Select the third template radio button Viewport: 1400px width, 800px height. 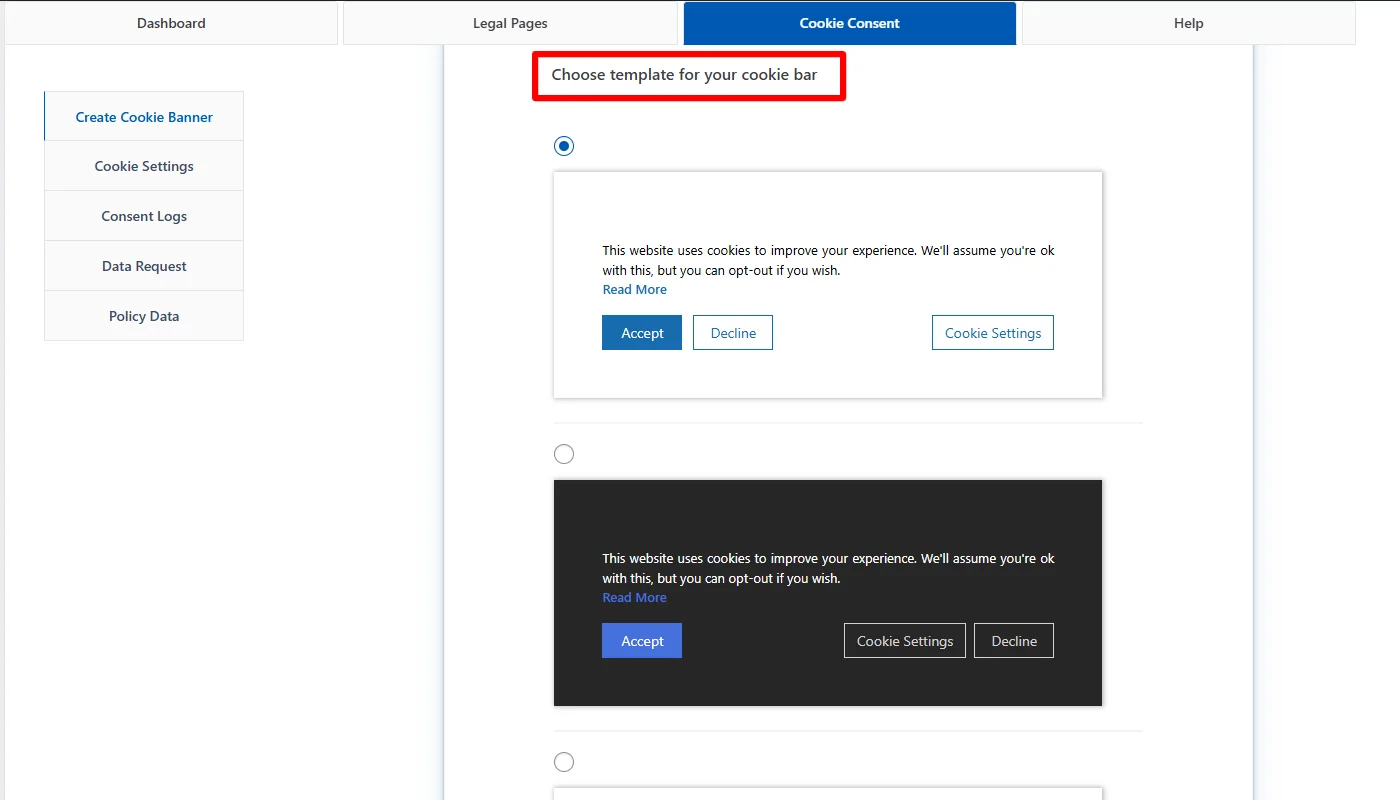[x=564, y=762]
